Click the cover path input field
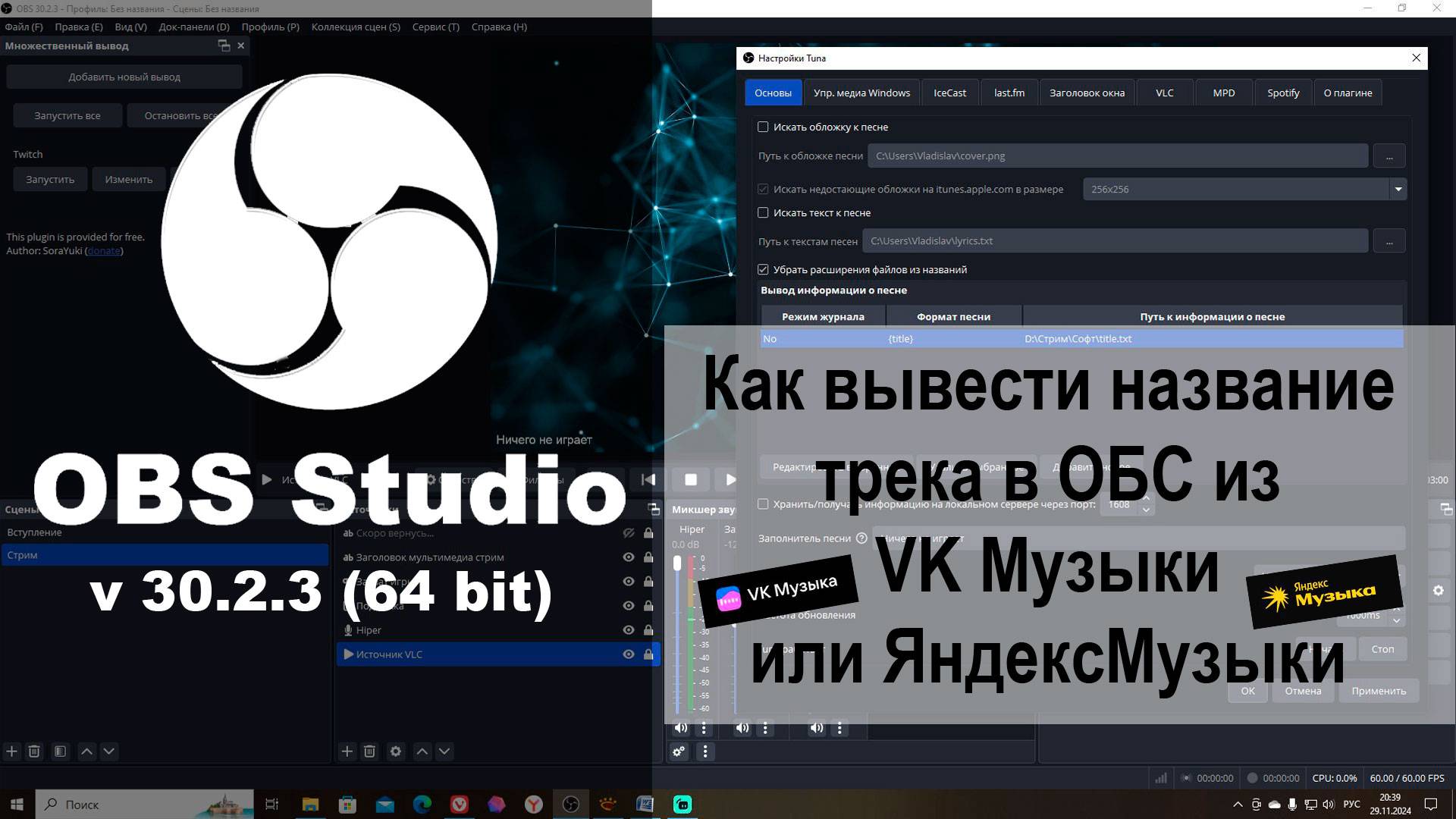The height and width of the screenshot is (819, 1456). (x=1118, y=155)
